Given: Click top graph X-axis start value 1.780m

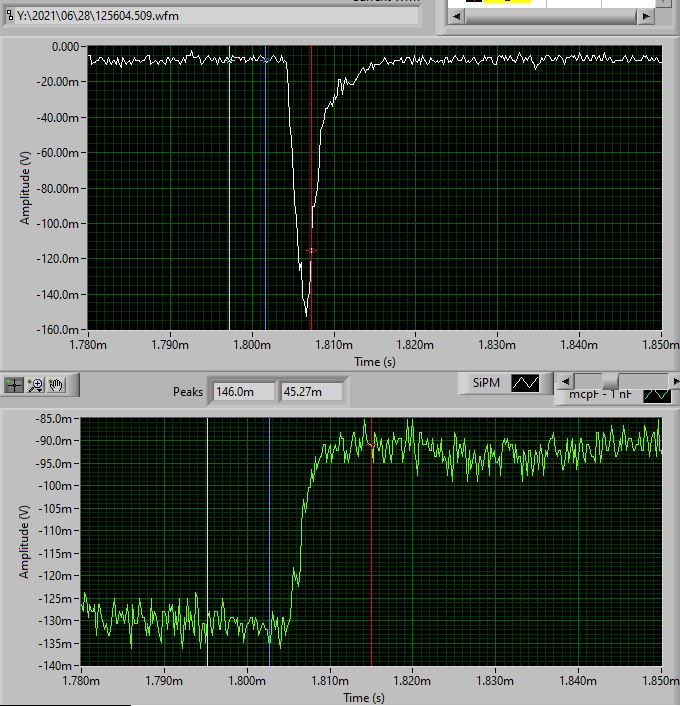Looking at the screenshot, I should click(88, 345).
